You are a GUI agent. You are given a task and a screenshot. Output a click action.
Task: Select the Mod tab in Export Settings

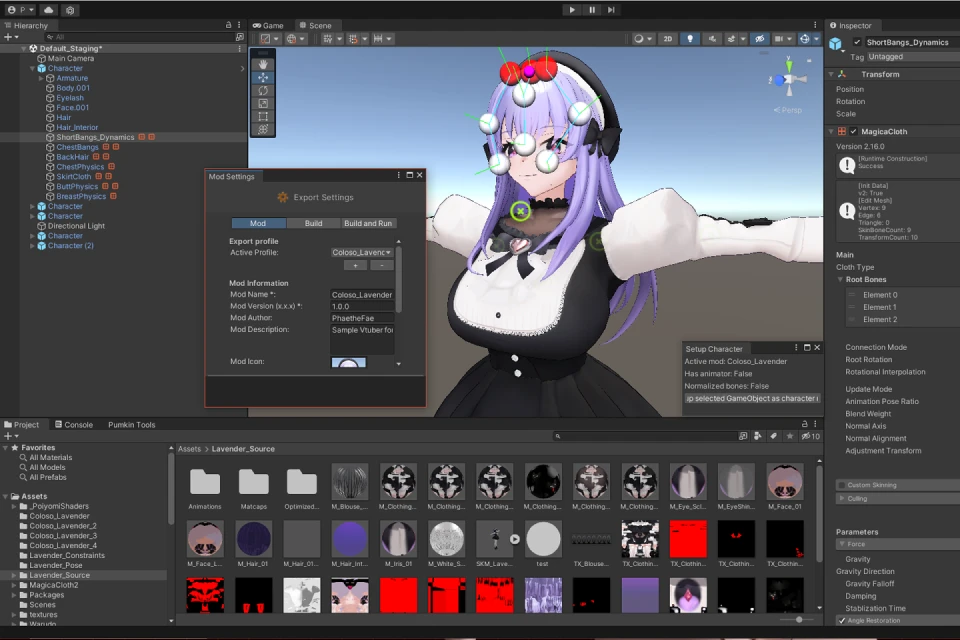[x=258, y=224]
